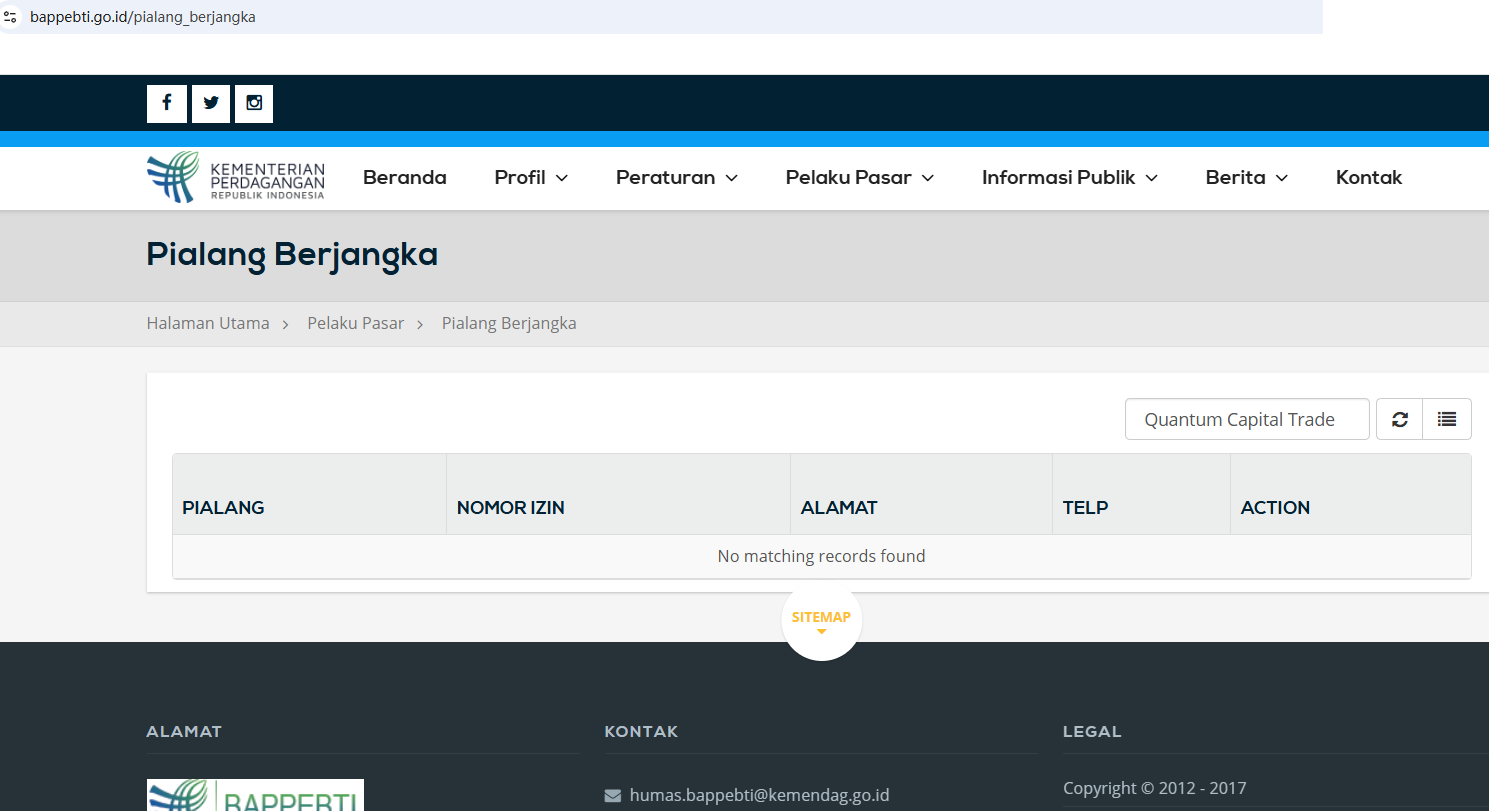Screen dimensions: 1489x811
Task: Click the ALAMAT footer heading
Action: pyautogui.click(x=184, y=731)
